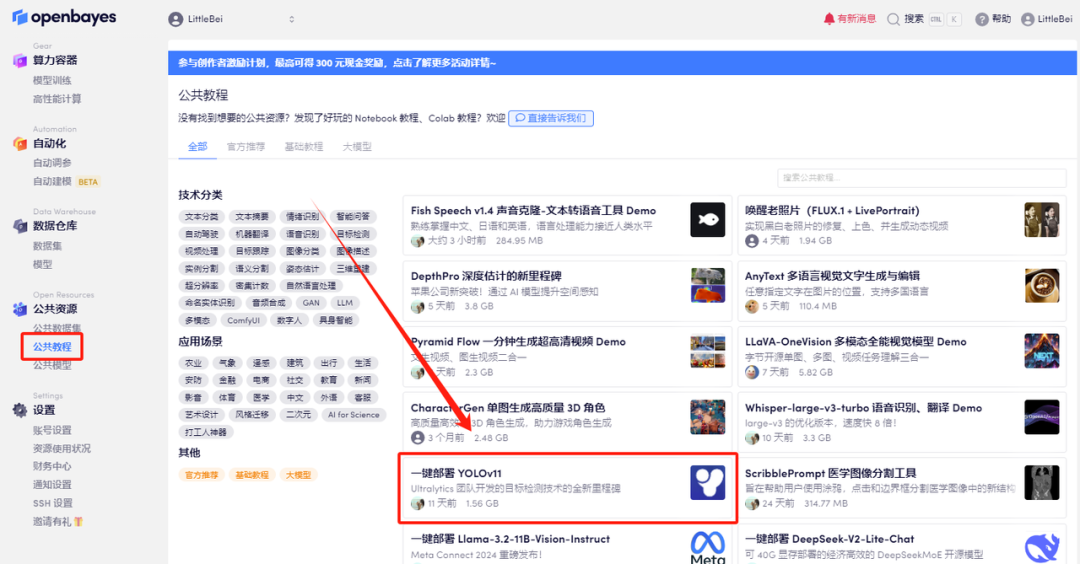Click the 直接告诉我们 button
Screen dimensions: 1080x564
[551, 118]
